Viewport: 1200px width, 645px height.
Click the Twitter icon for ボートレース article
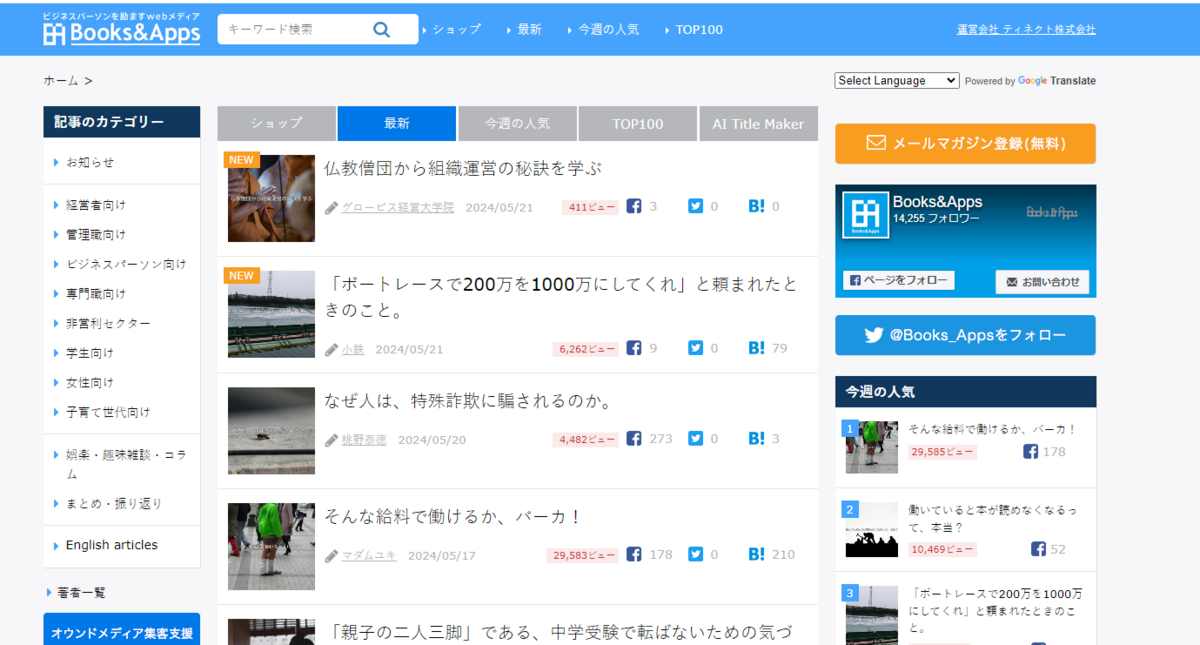(x=695, y=348)
